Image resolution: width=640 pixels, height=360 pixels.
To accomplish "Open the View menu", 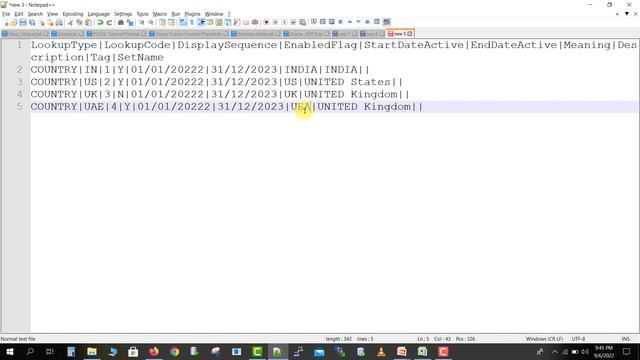I will (52, 14).
